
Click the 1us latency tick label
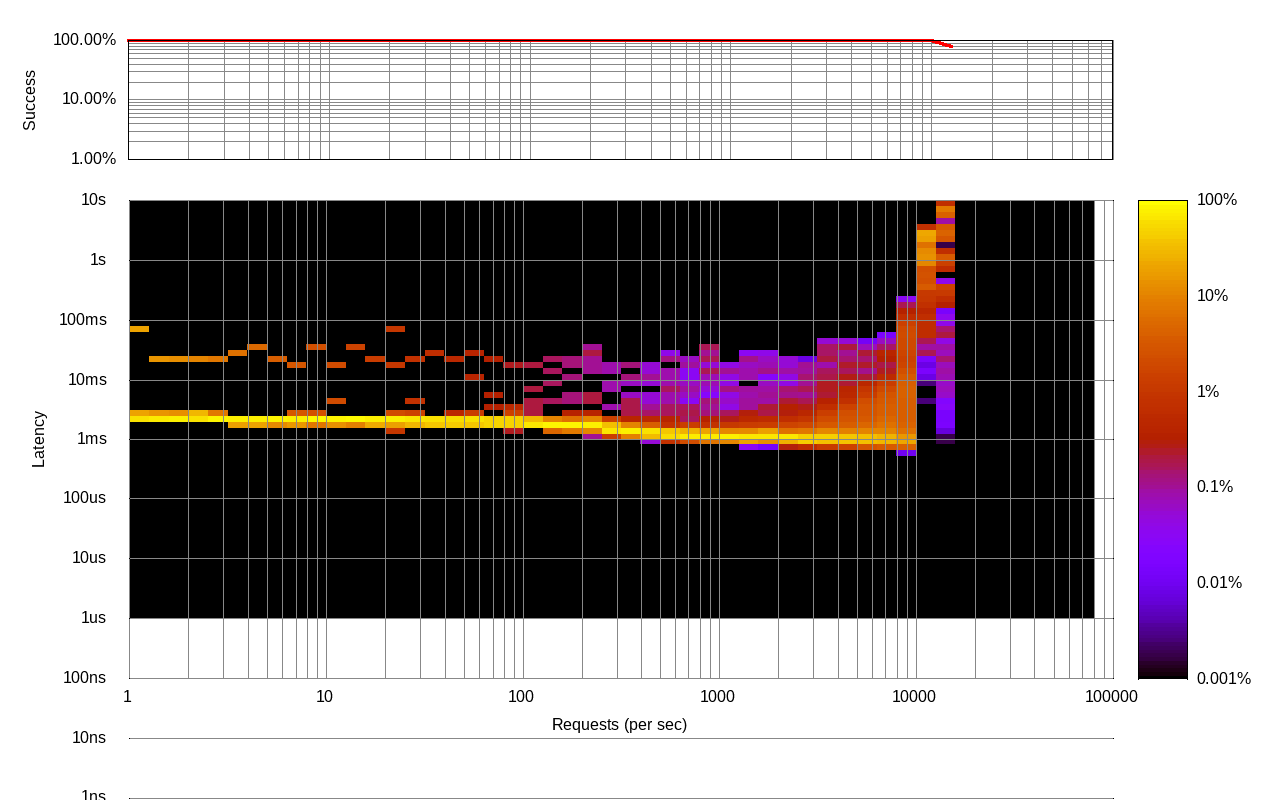click(93, 618)
